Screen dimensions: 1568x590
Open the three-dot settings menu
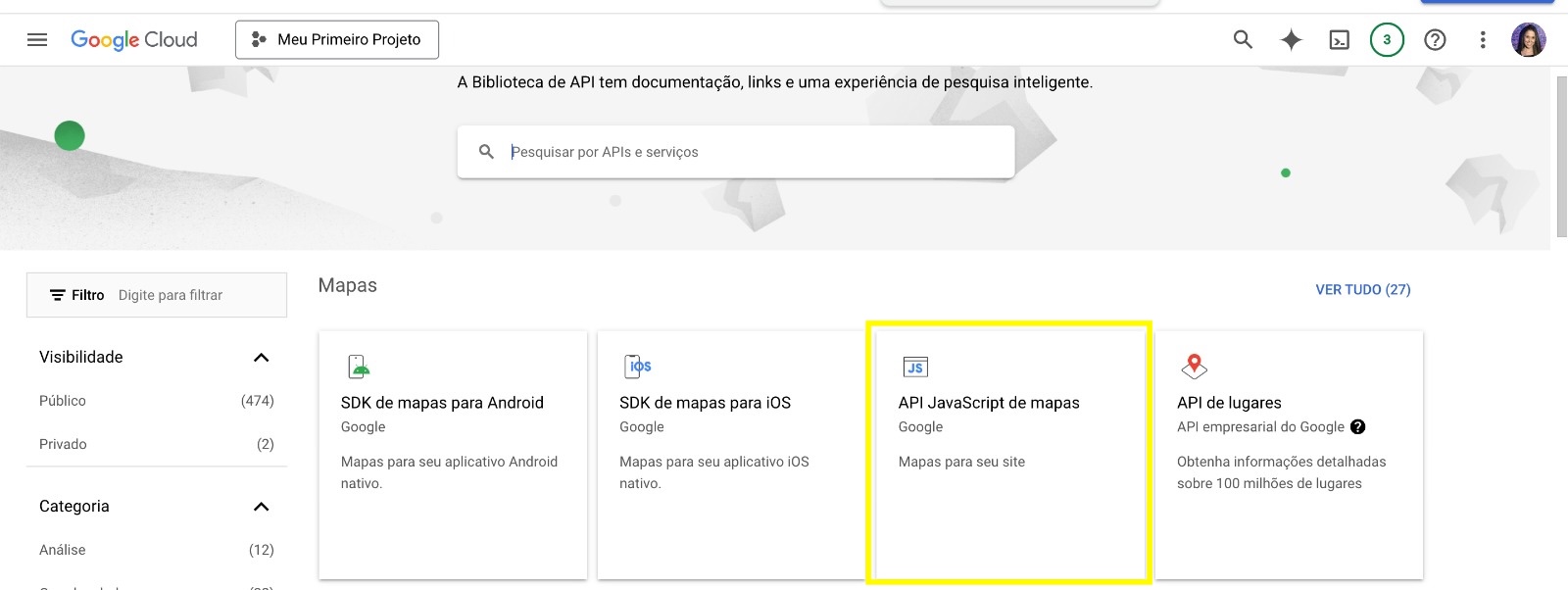point(1483,40)
